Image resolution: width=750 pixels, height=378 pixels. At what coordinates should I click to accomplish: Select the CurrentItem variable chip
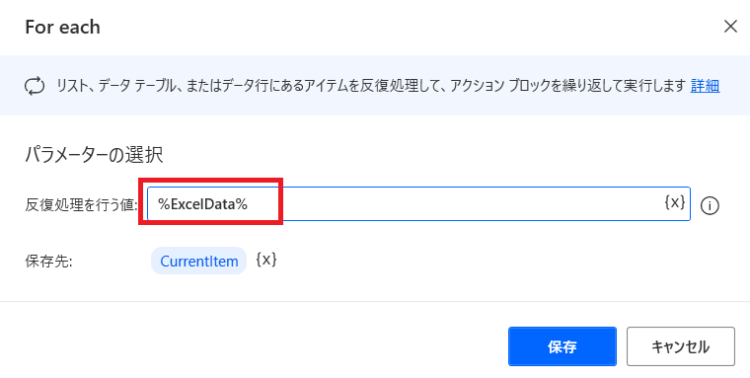click(199, 261)
